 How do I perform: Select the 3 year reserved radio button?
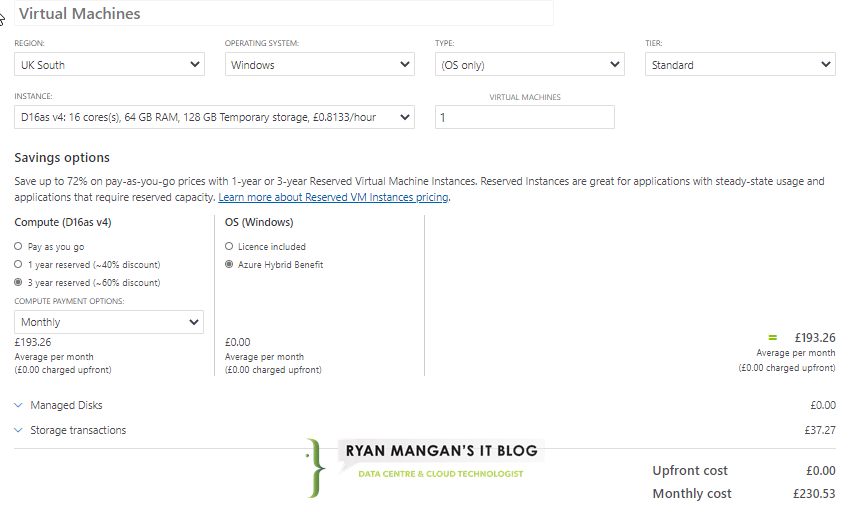18,282
